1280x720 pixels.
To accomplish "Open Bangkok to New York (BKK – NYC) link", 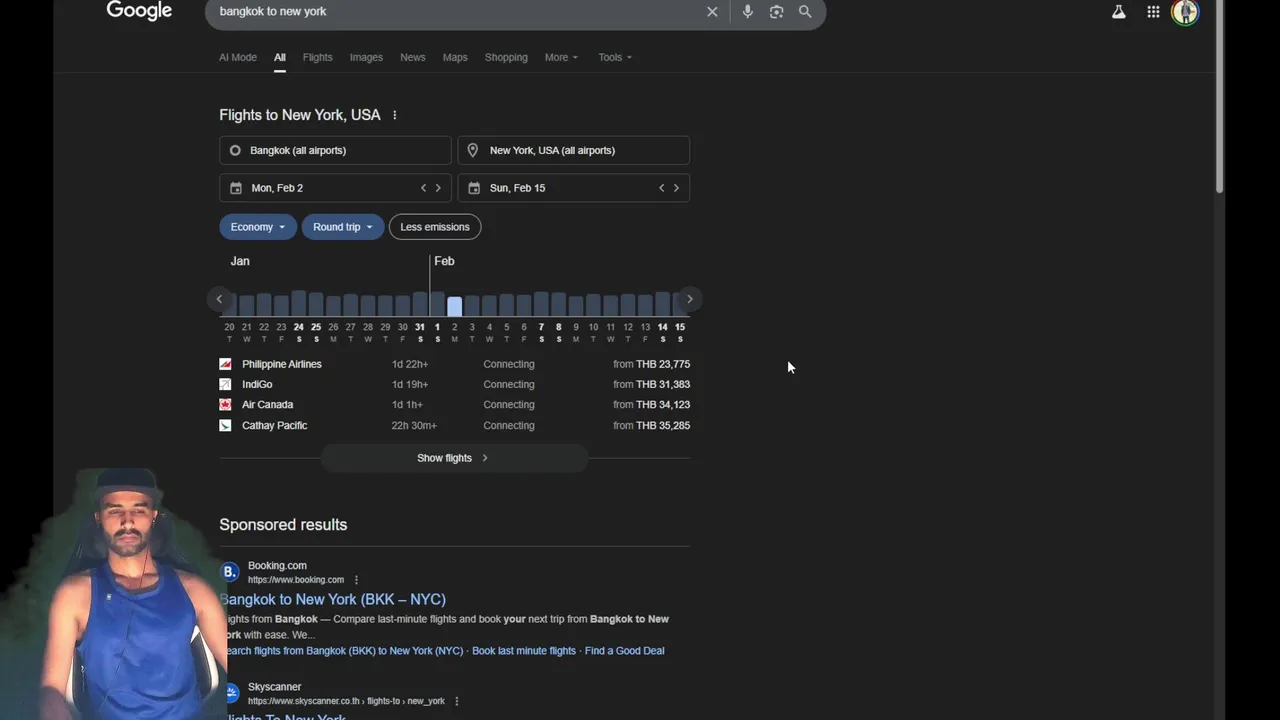I will [x=333, y=599].
